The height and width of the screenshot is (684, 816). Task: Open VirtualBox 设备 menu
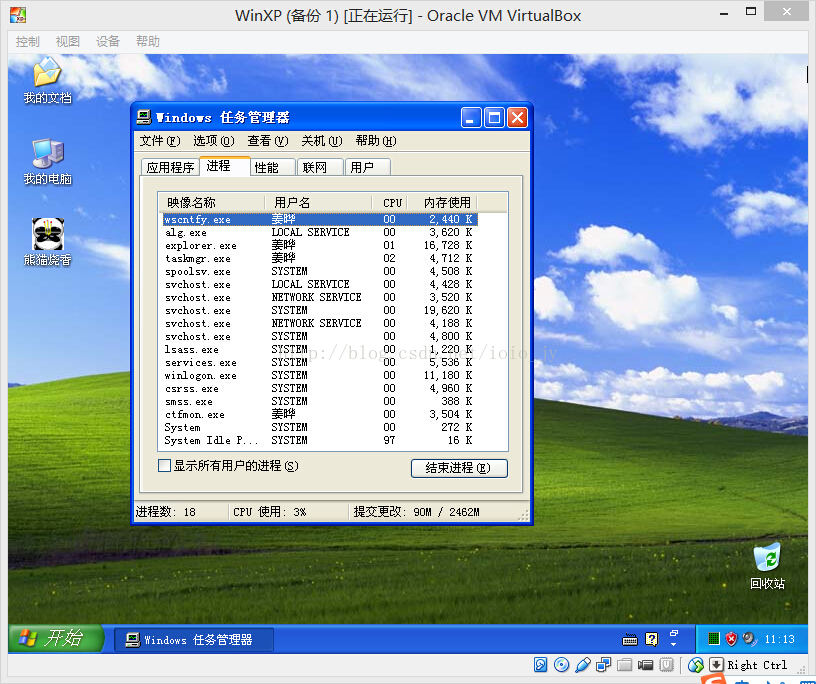coord(108,42)
